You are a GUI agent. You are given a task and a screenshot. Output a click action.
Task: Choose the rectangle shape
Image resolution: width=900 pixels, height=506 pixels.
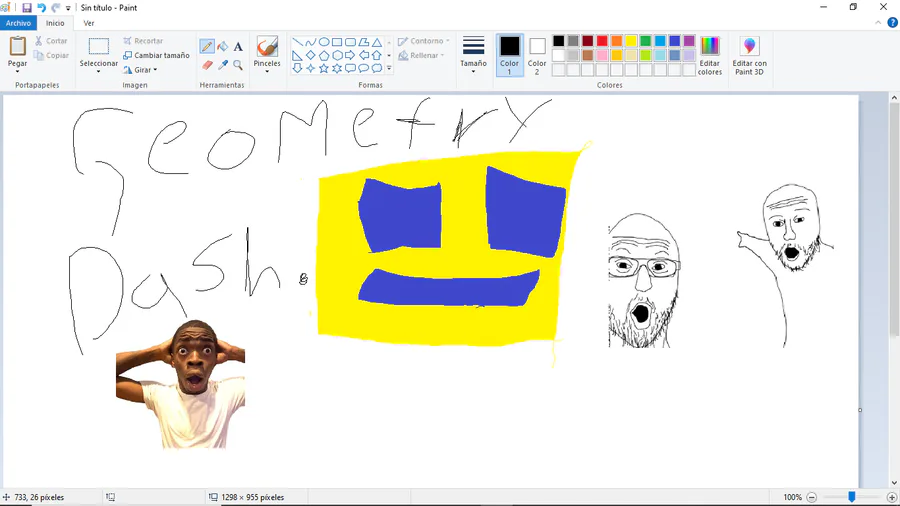click(337, 42)
